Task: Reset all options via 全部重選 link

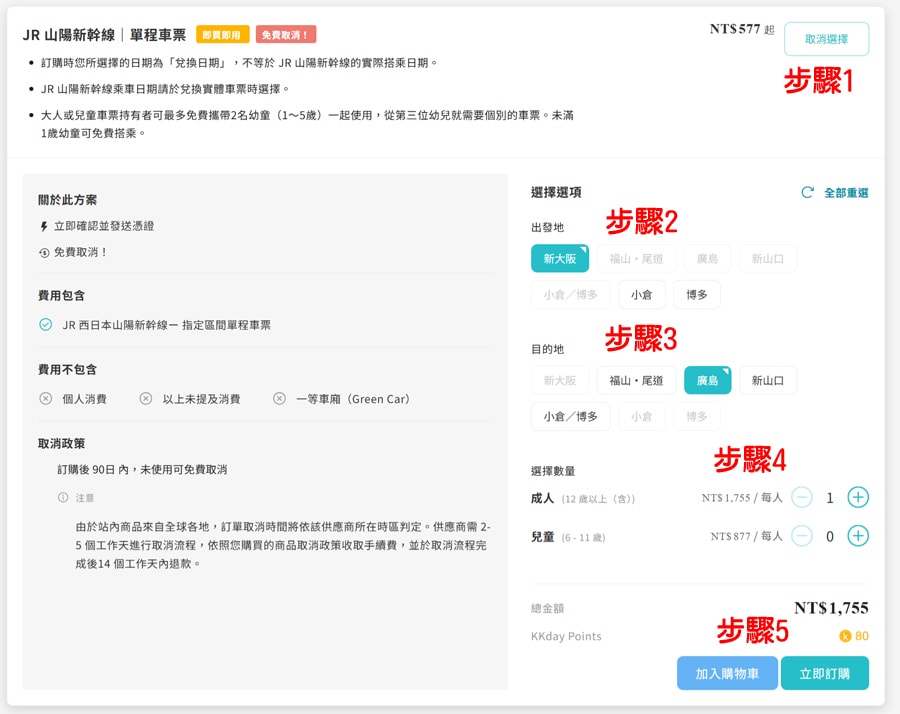Action: 846,193
